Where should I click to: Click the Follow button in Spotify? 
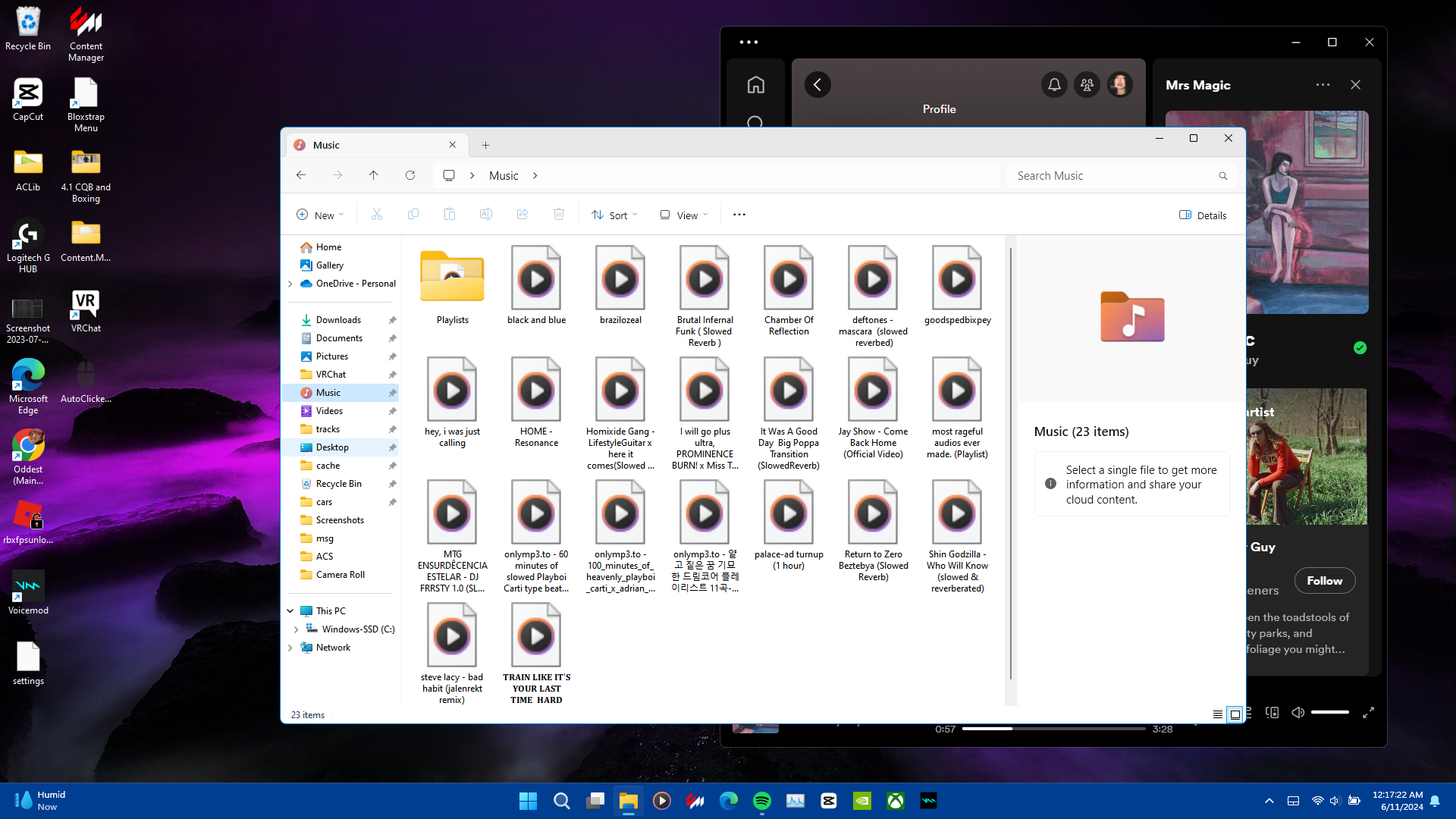click(x=1324, y=581)
